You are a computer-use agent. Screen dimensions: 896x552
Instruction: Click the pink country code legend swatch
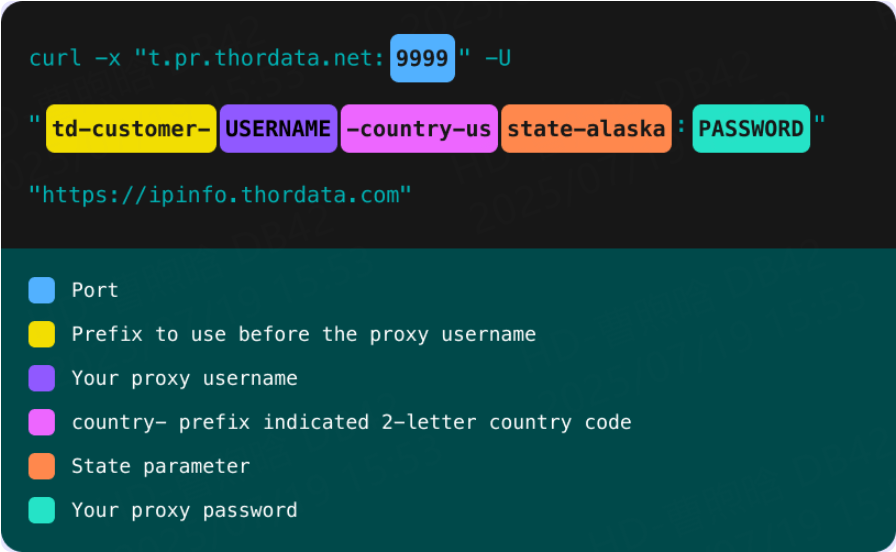click(42, 422)
